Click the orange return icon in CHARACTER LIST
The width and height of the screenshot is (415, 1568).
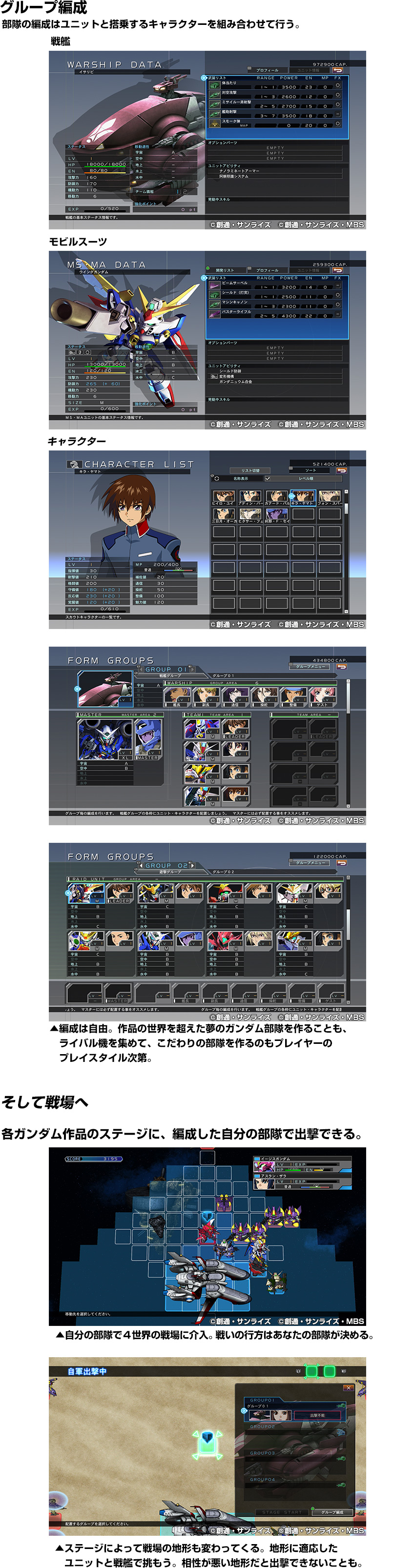tap(341, 470)
